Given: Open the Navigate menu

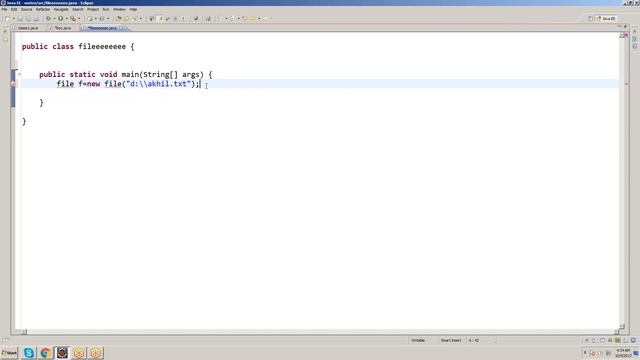Looking at the screenshot, I should coord(61,9).
